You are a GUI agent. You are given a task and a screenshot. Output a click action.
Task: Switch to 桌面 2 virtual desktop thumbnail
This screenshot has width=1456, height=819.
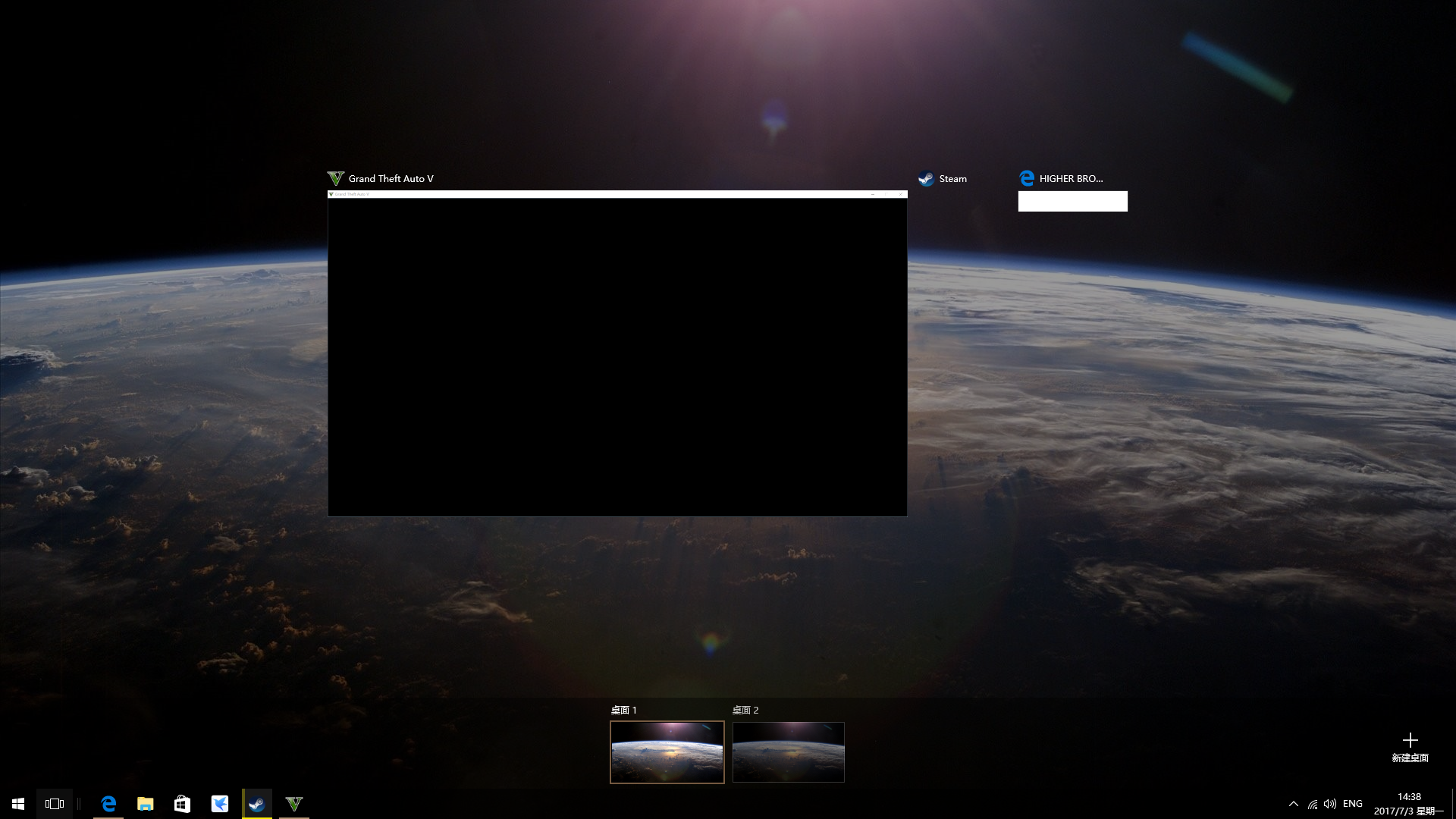(788, 752)
